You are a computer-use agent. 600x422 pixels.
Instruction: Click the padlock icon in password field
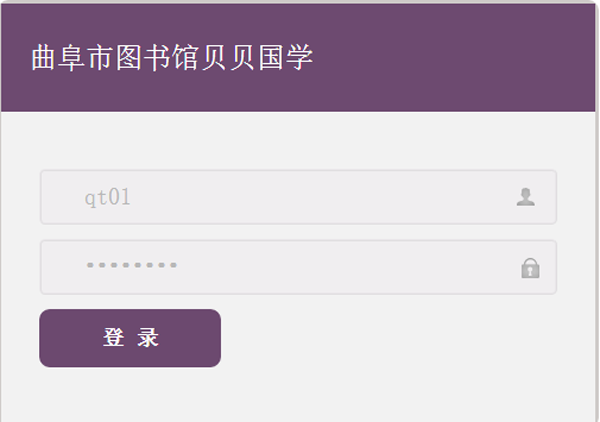click(530, 268)
